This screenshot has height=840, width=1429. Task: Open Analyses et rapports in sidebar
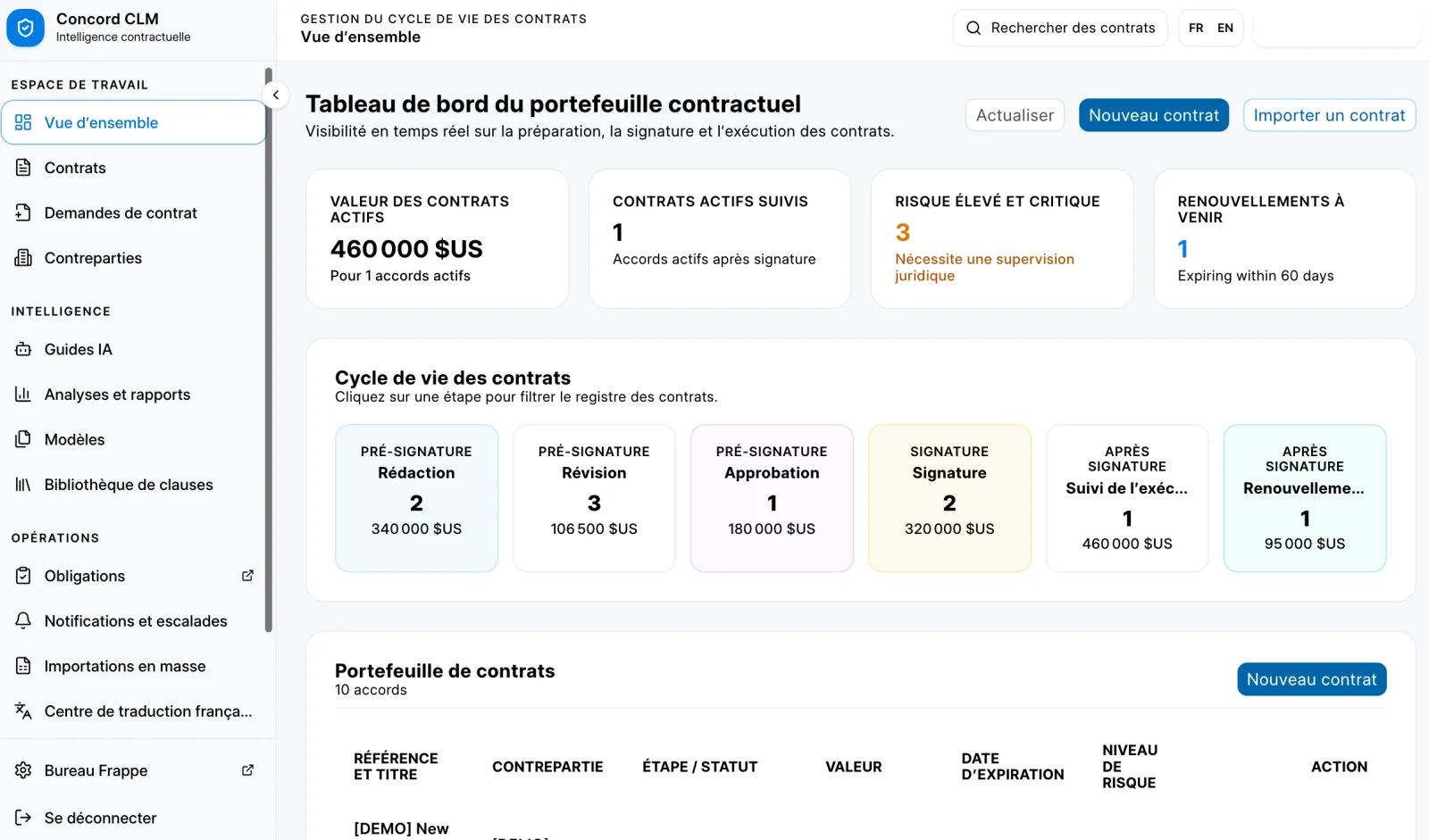[134, 395]
